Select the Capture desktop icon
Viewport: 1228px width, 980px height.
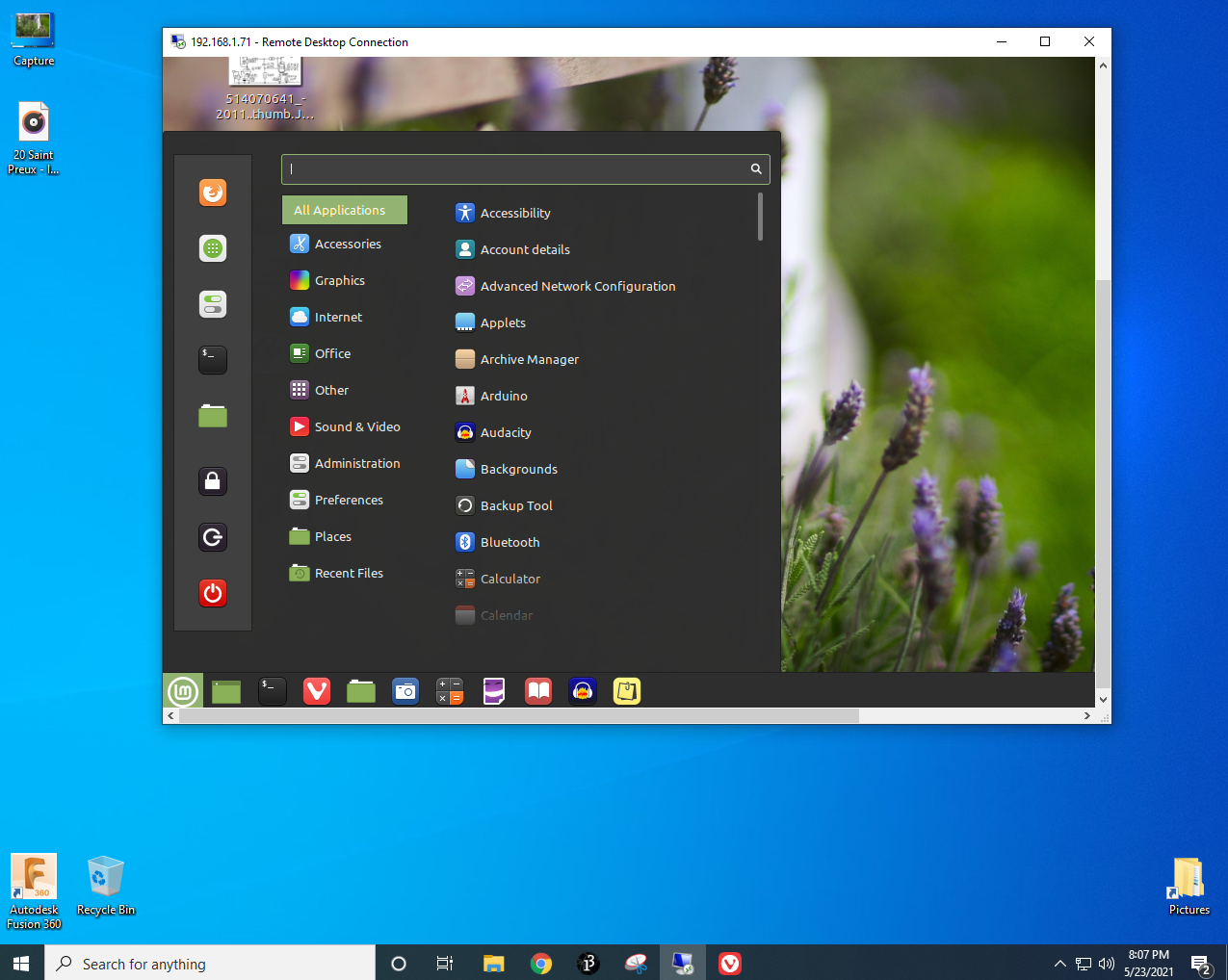click(x=34, y=39)
